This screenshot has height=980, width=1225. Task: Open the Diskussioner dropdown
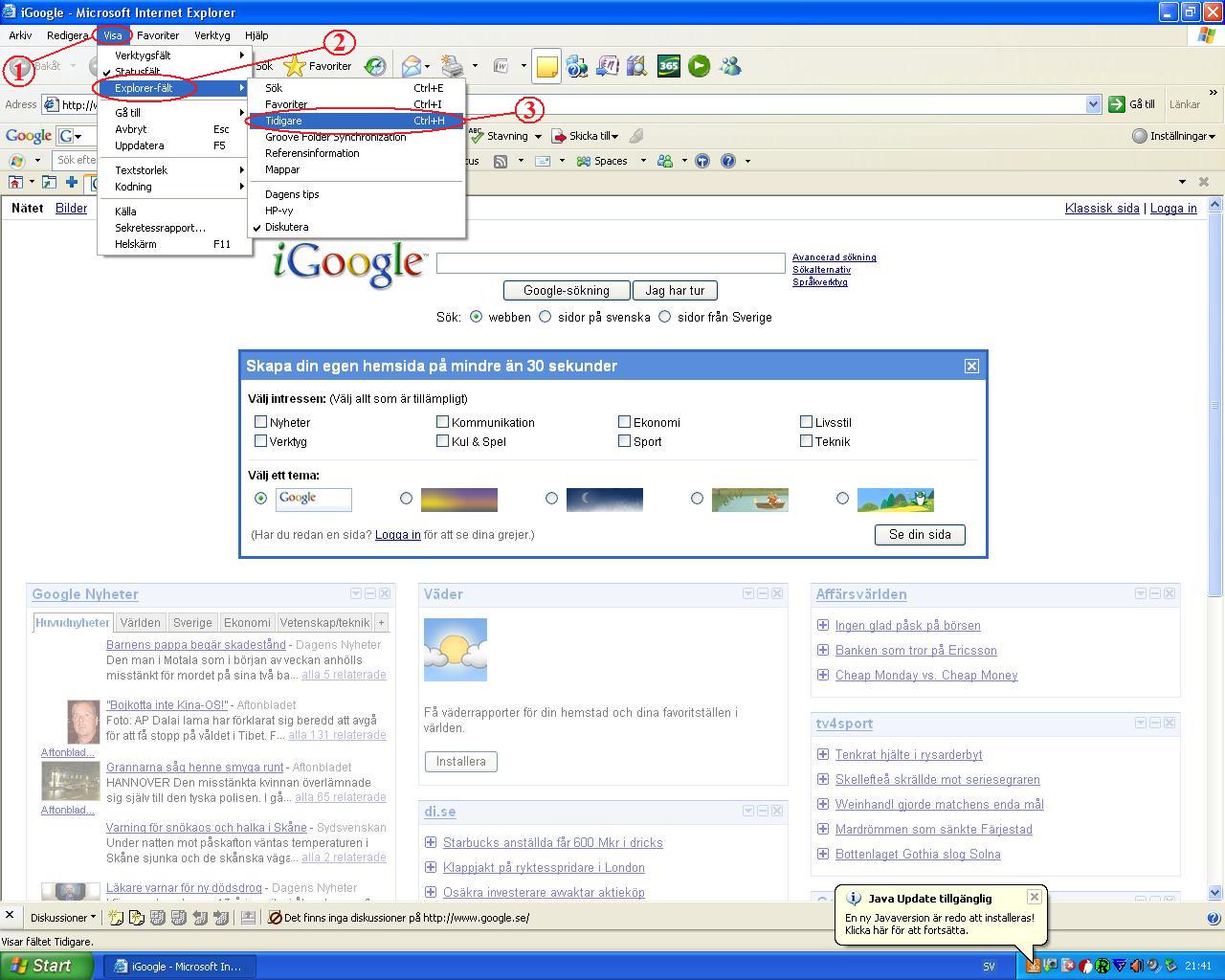[x=63, y=917]
